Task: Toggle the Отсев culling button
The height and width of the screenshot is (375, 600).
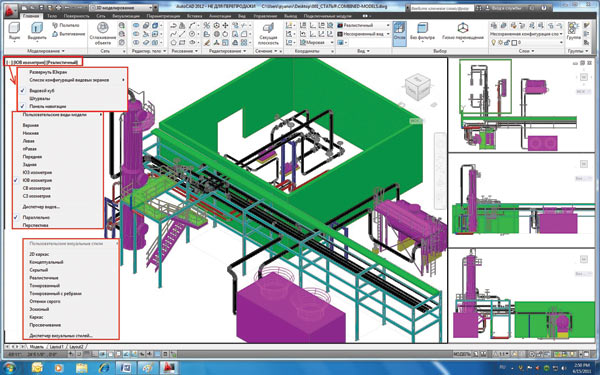Action: coord(399,33)
